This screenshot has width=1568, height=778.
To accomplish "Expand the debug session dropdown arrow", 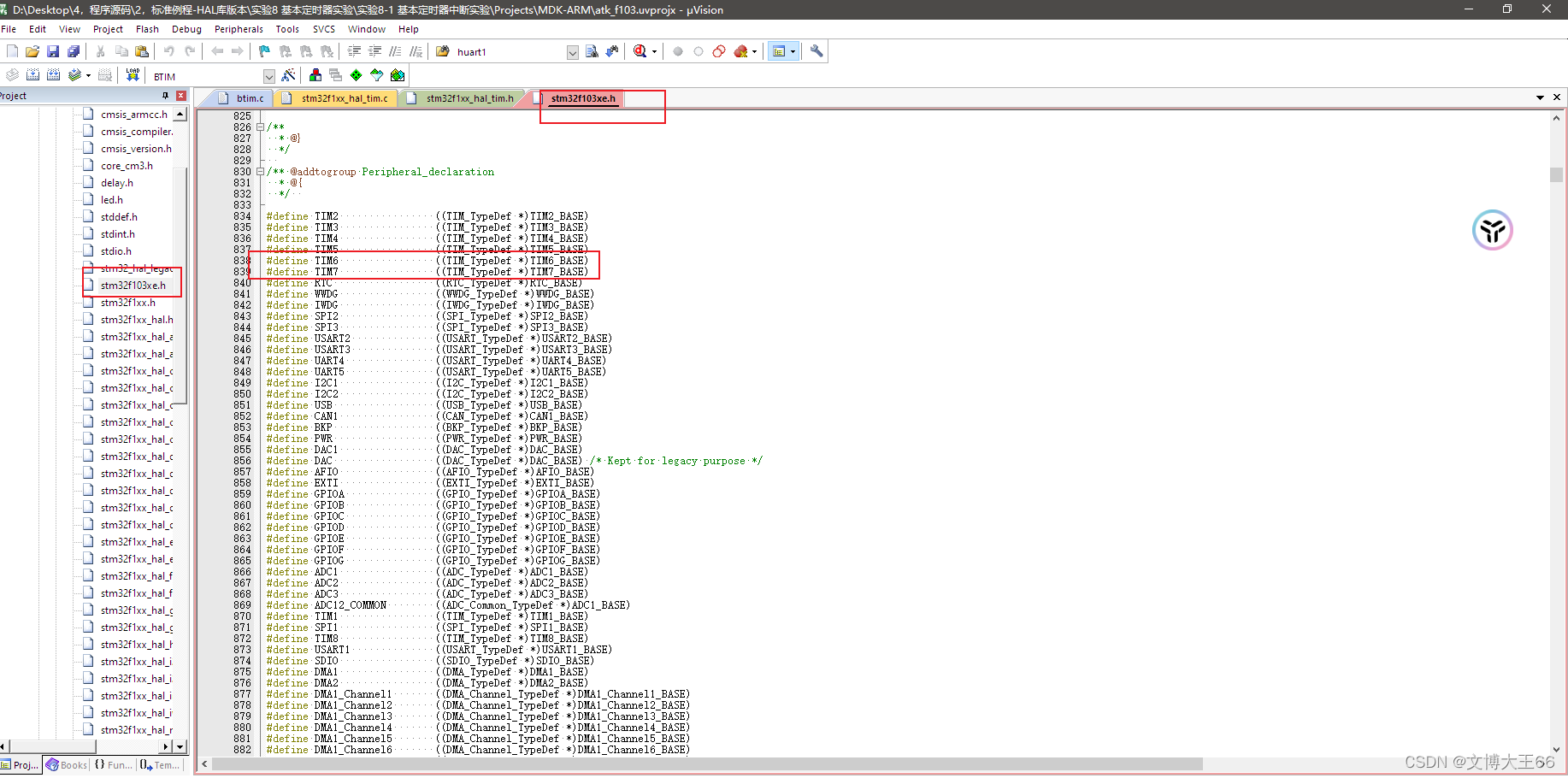I will pyautogui.click(x=654, y=51).
